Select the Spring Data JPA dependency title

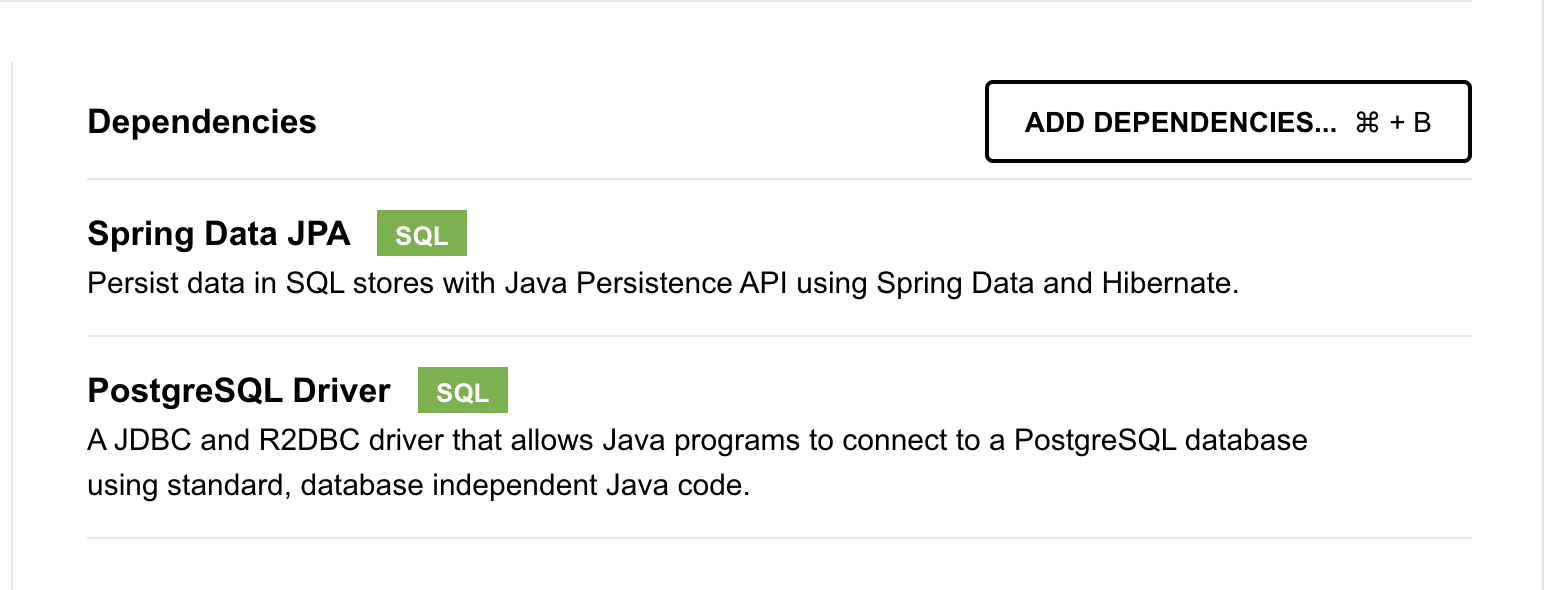(219, 234)
